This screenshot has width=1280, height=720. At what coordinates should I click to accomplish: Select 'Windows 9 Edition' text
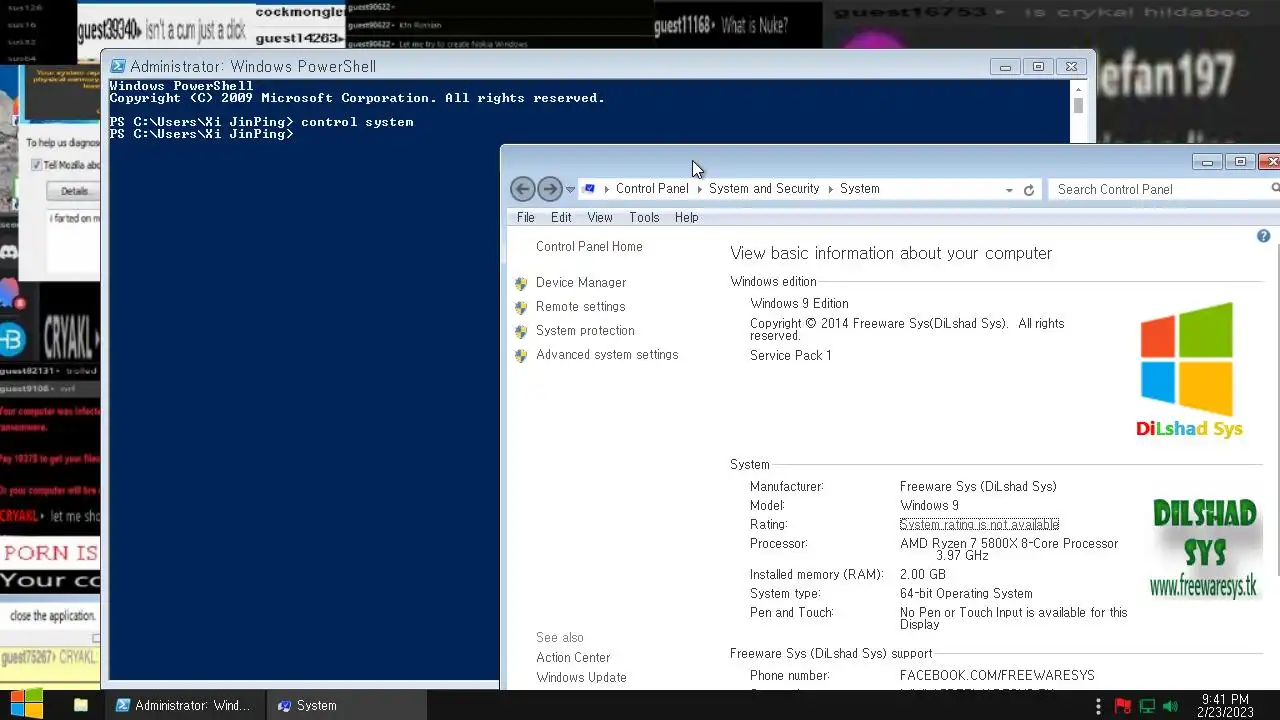pos(799,303)
